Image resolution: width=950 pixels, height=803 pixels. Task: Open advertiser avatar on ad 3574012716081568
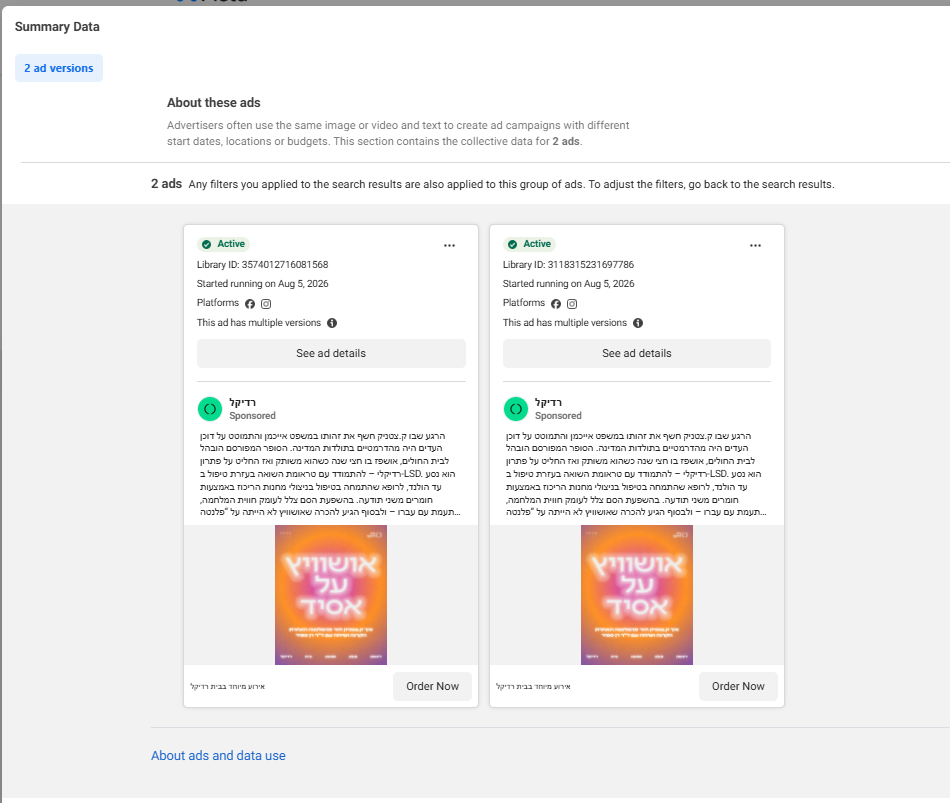[210, 409]
